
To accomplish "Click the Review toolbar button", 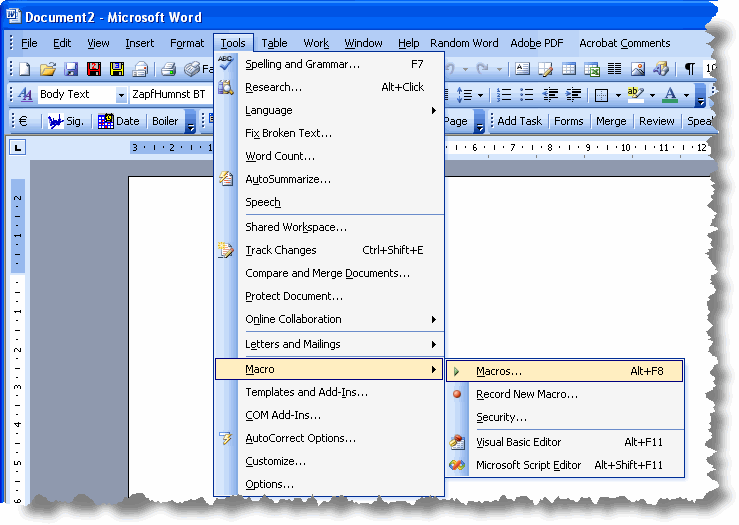I will coord(657,121).
